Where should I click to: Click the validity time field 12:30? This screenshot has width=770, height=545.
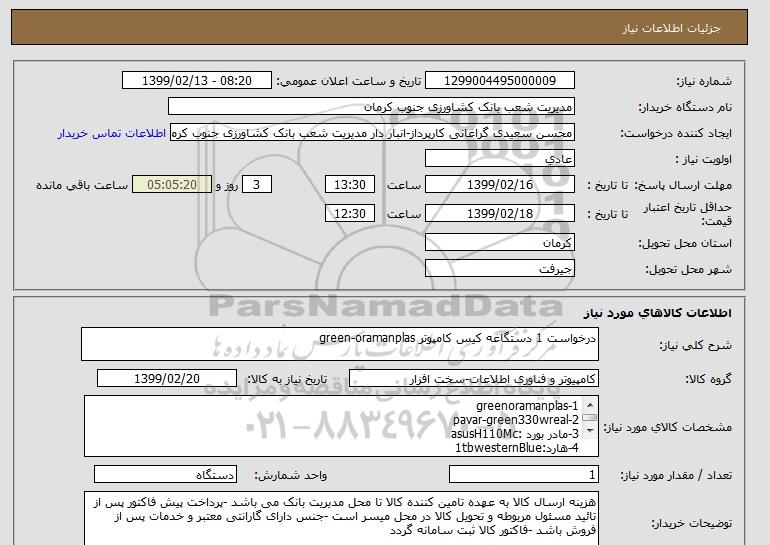[x=350, y=214]
